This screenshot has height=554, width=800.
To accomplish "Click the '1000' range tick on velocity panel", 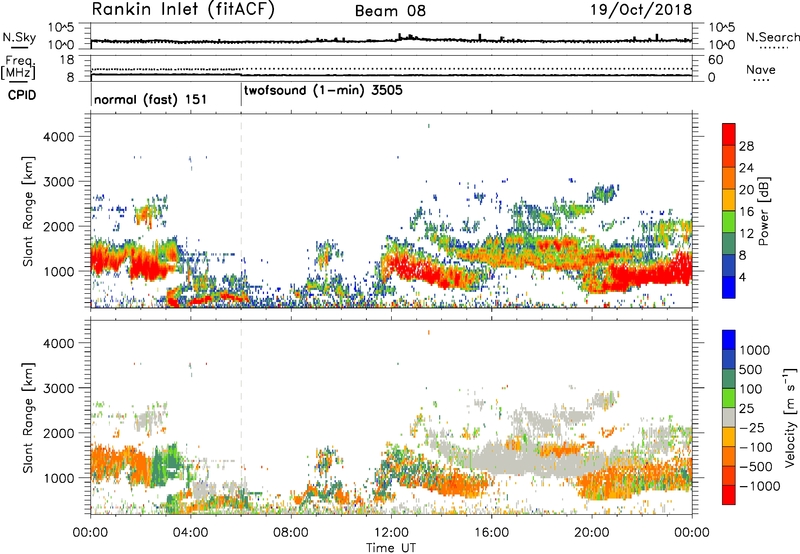I will (x=58, y=479).
